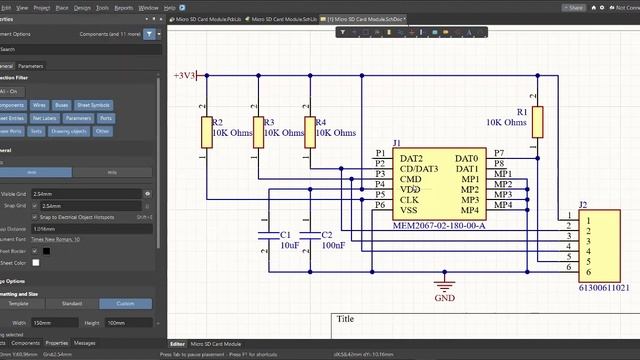640x360 pixels.
Task: Open the Place menu
Action: tap(62, 8)
